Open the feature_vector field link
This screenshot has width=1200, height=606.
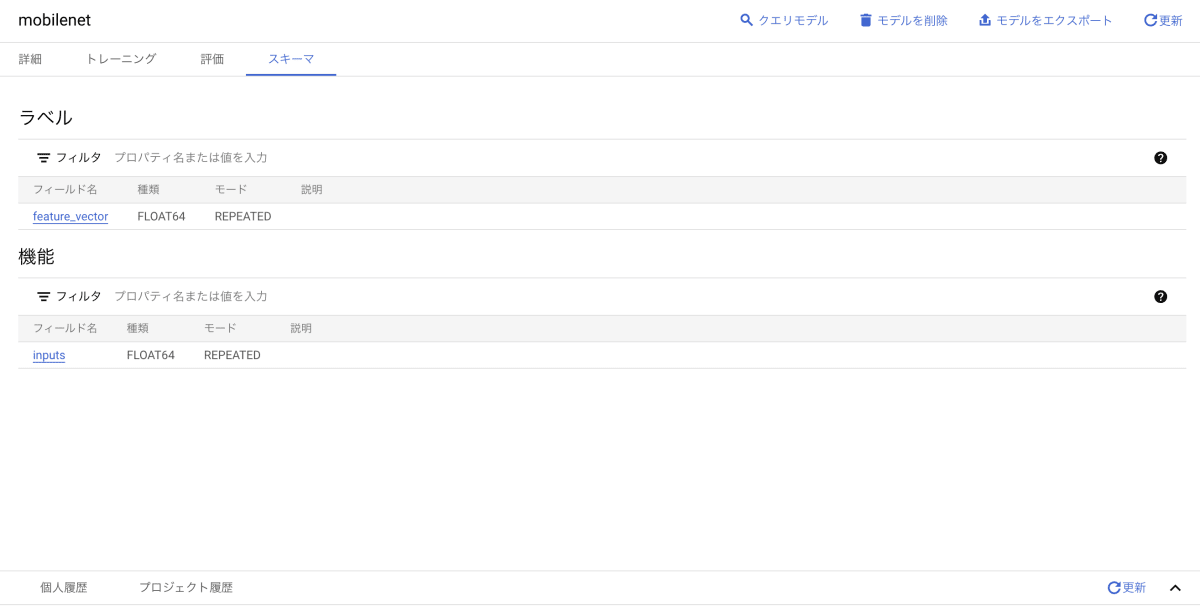(x=70, y=216)
